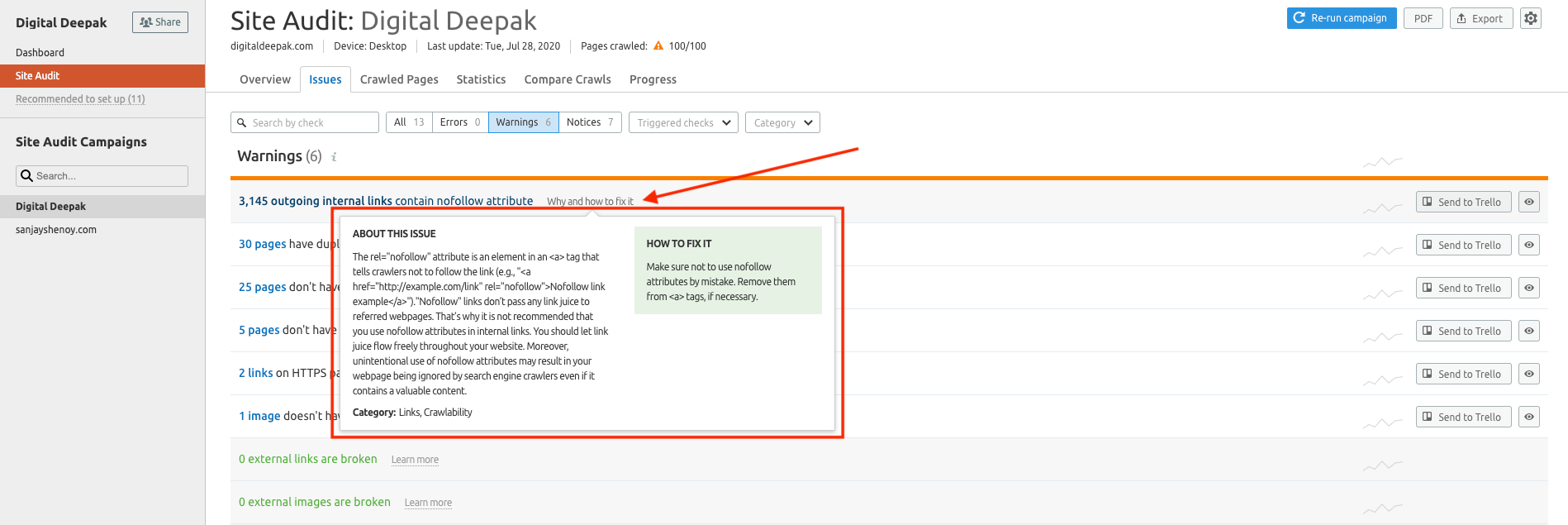
Task: Filter issues by Errors 0
Action: point(460,122)
